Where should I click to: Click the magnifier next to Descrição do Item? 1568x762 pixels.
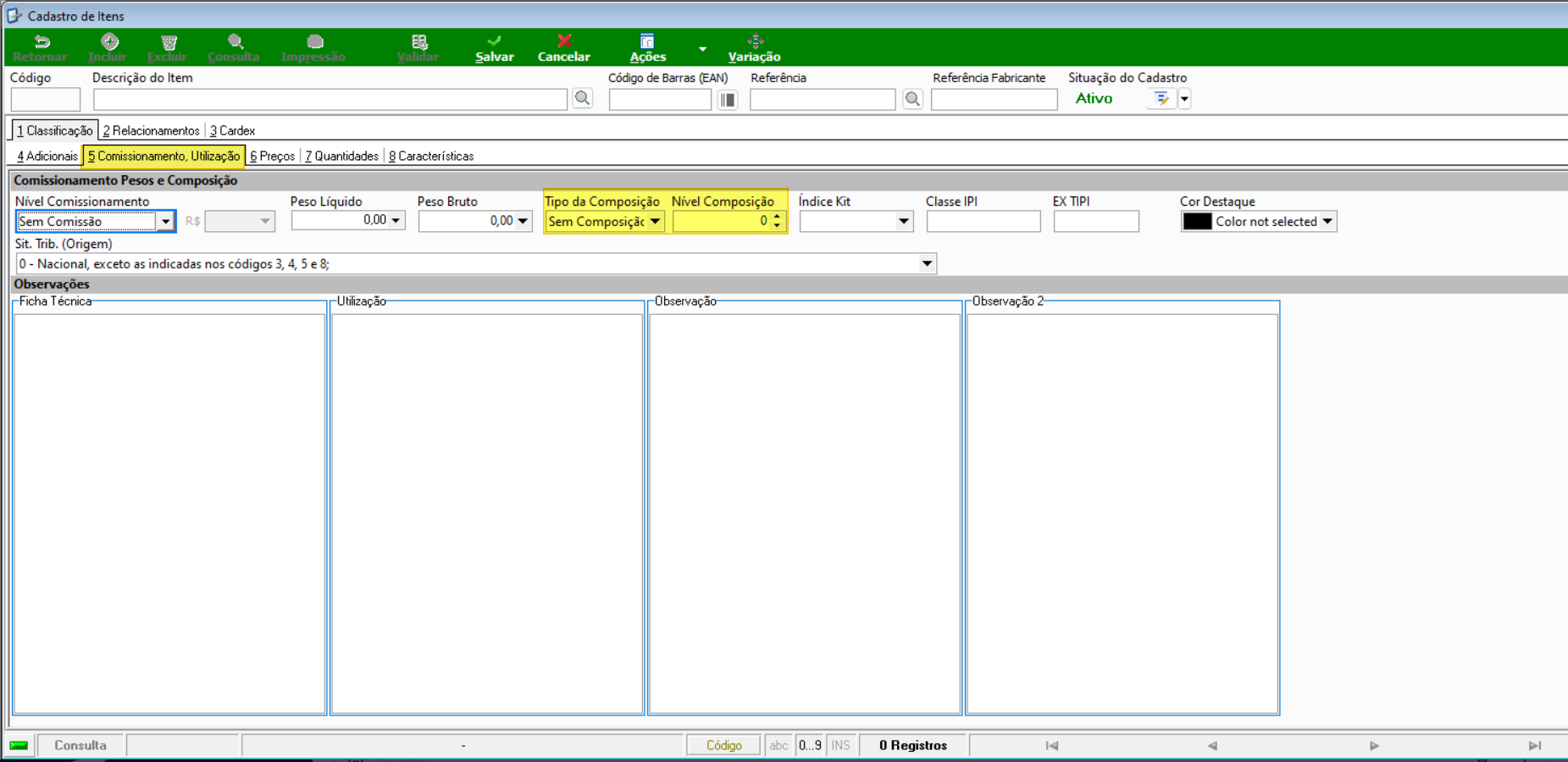tap(583, 98)
